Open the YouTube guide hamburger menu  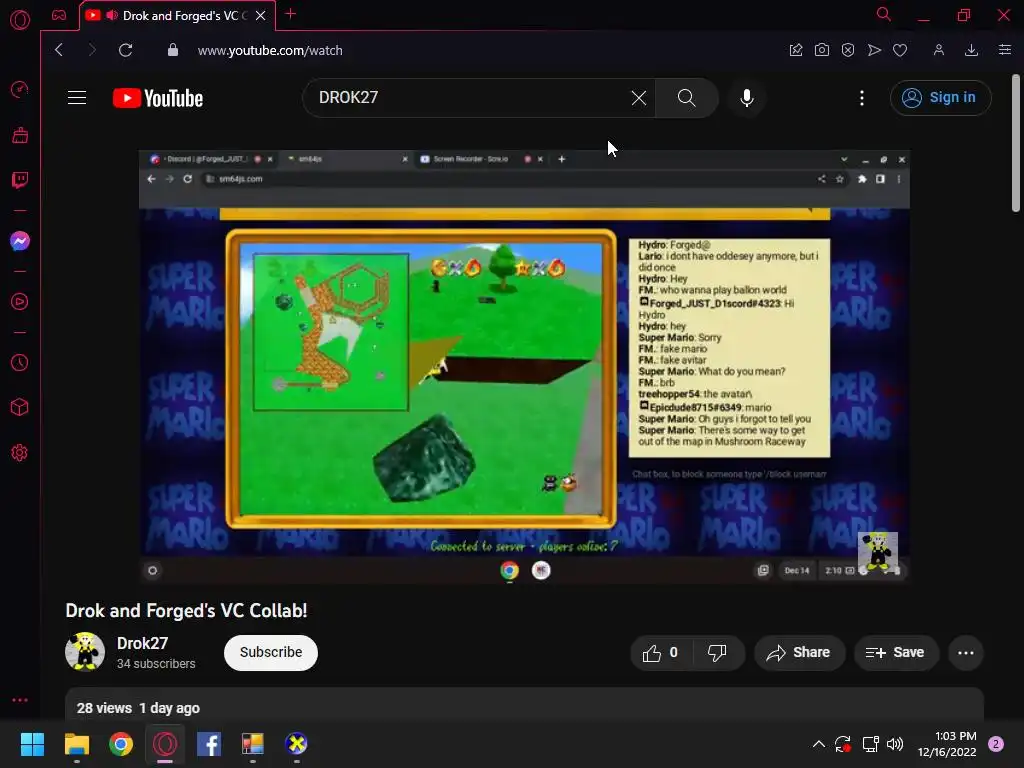pyautogui.click(x=77, y=98)
